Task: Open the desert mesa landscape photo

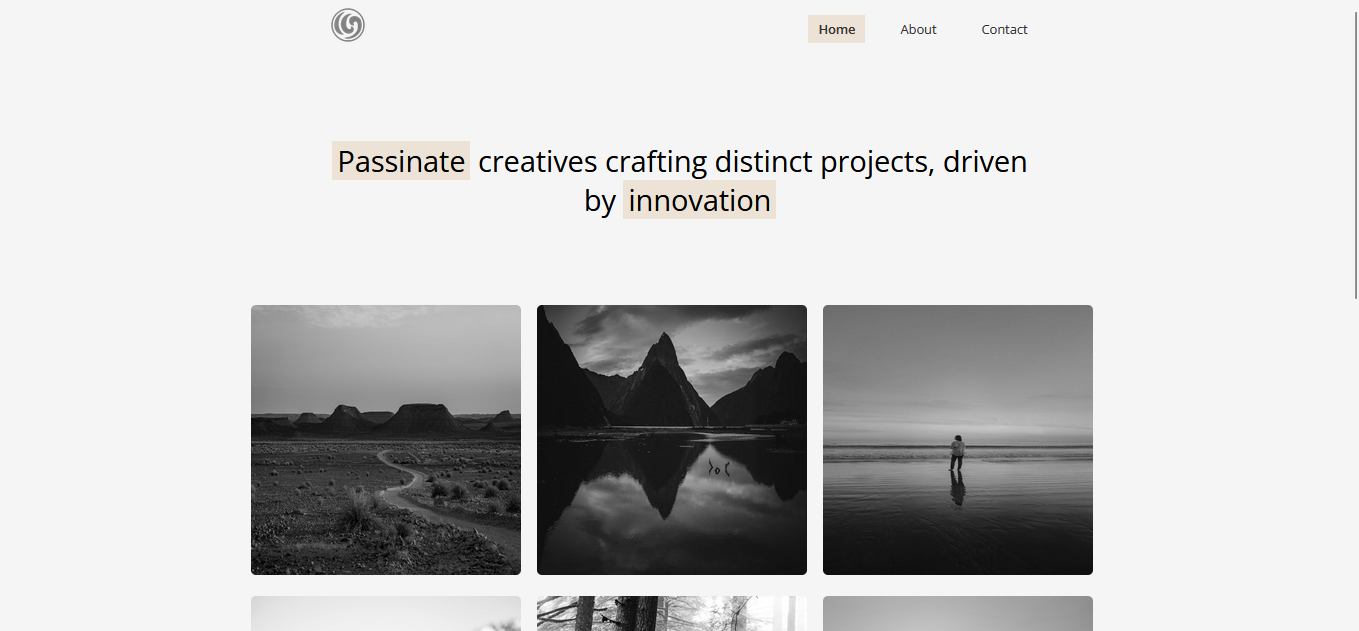Action: 386,440
